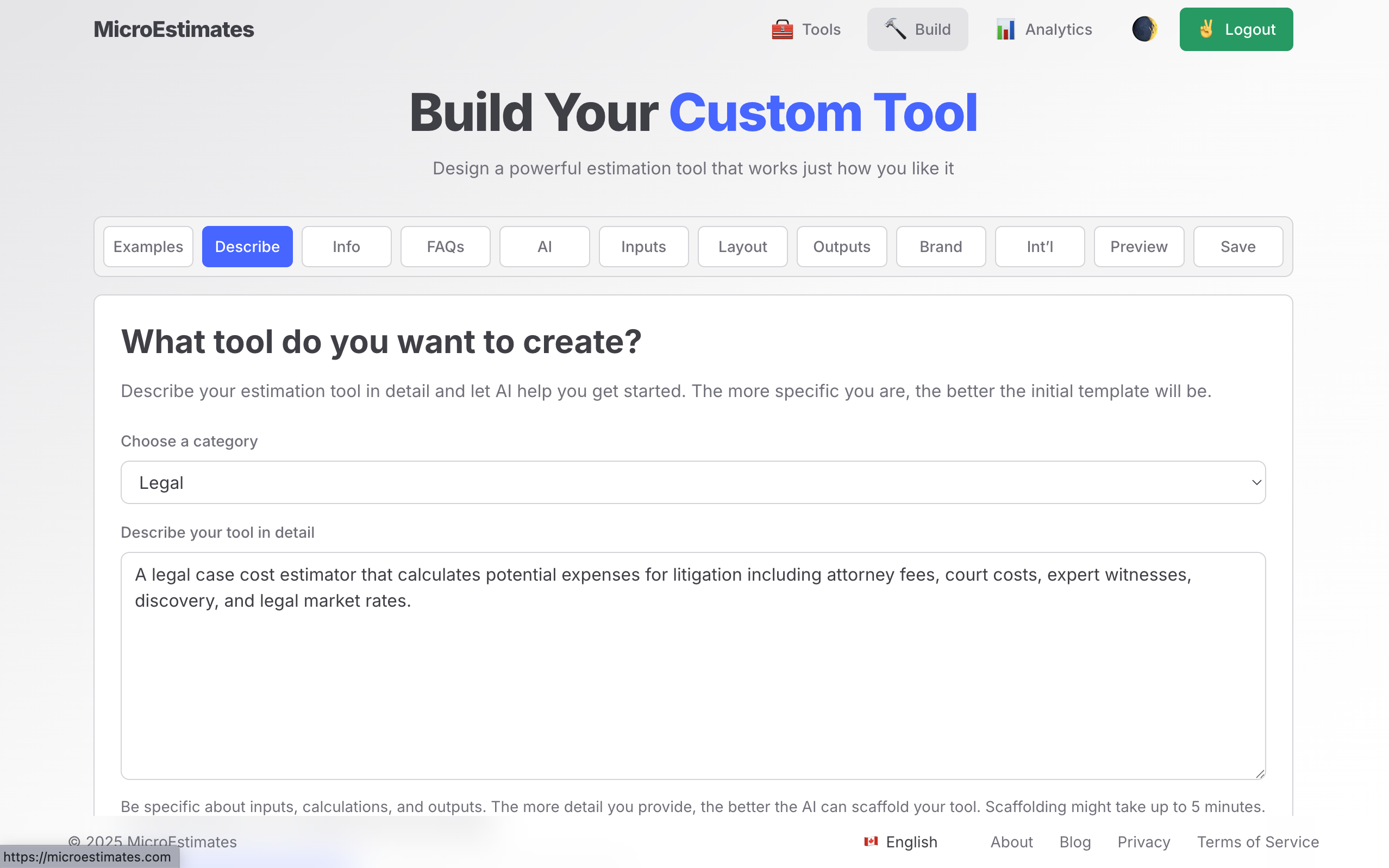
Task: Click the textarea resize handle corner
Action: (x=1260, y=774)
